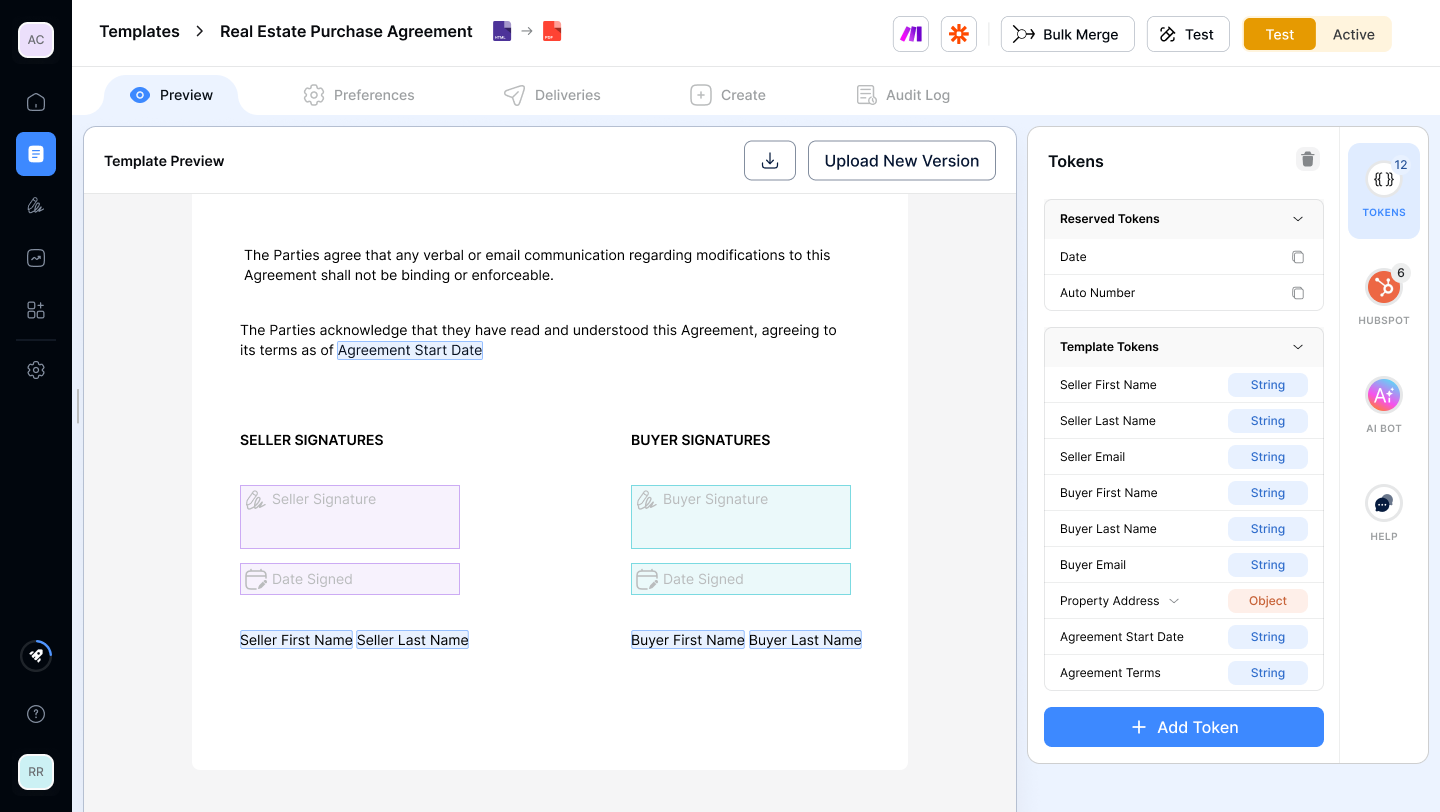Switch the template to Active mode
The width and height of the screenshot is (1440, 812).
(1353, 33)
